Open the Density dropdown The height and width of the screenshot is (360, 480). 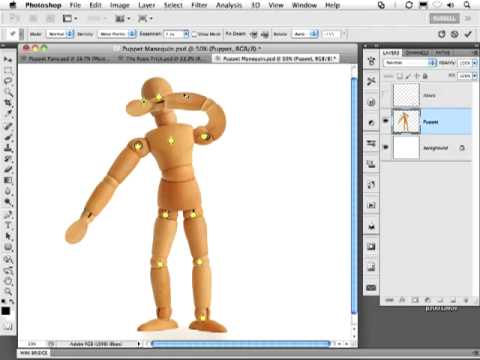(x=117, y=34)
